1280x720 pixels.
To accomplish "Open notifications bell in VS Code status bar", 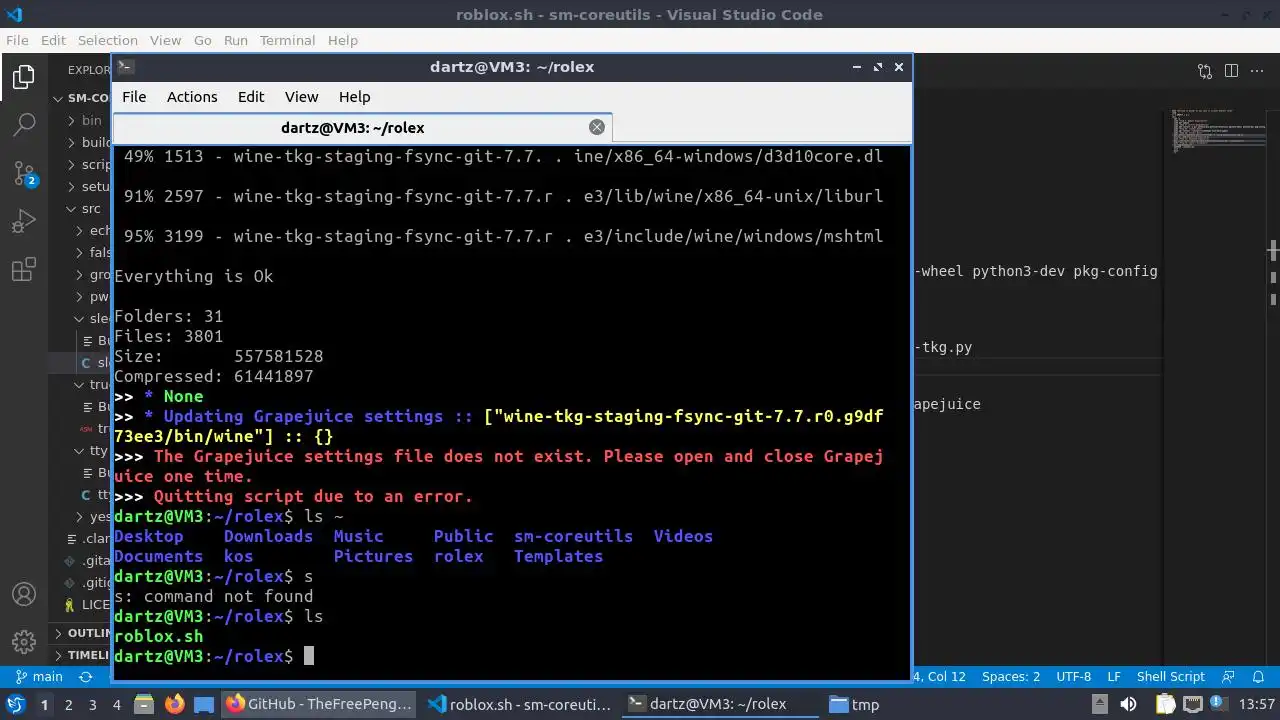I will (x=1257, y=677).
